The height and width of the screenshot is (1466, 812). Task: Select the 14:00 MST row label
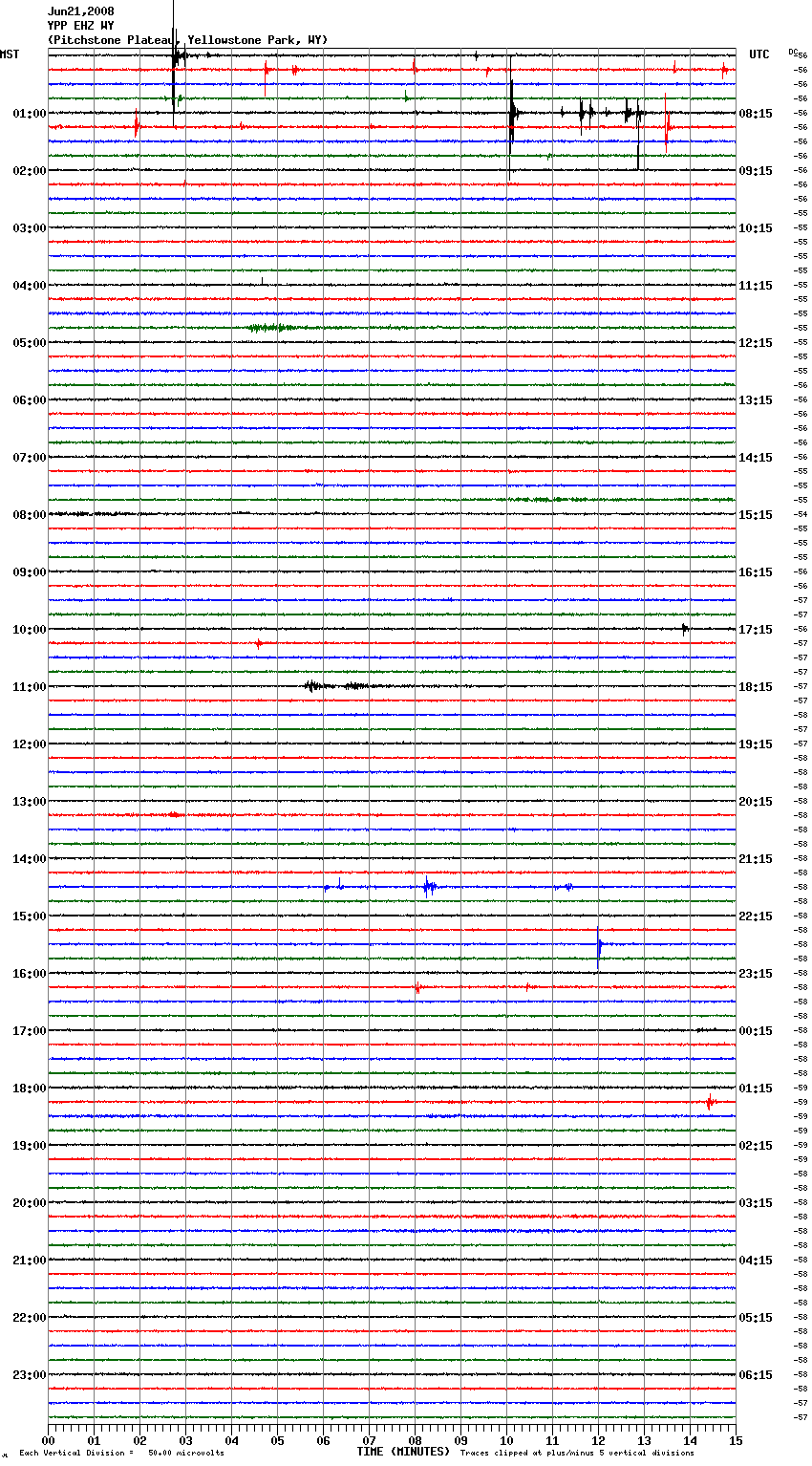click(30, 858)
